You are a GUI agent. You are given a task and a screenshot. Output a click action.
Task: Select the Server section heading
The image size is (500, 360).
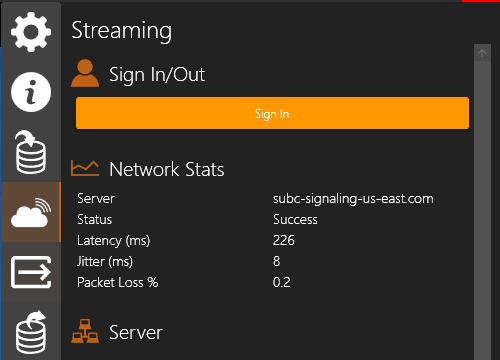tap(136, 333)
